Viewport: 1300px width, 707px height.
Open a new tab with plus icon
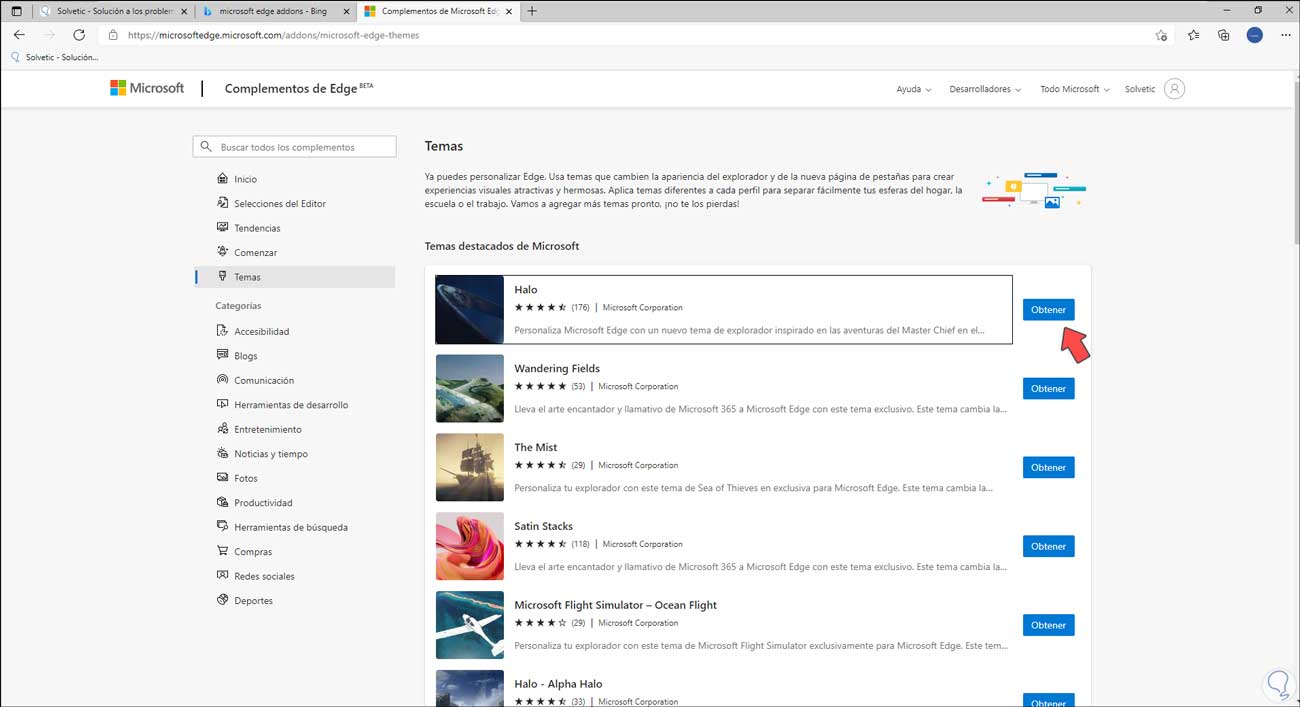pyautogui.click(x=532, y=11)
